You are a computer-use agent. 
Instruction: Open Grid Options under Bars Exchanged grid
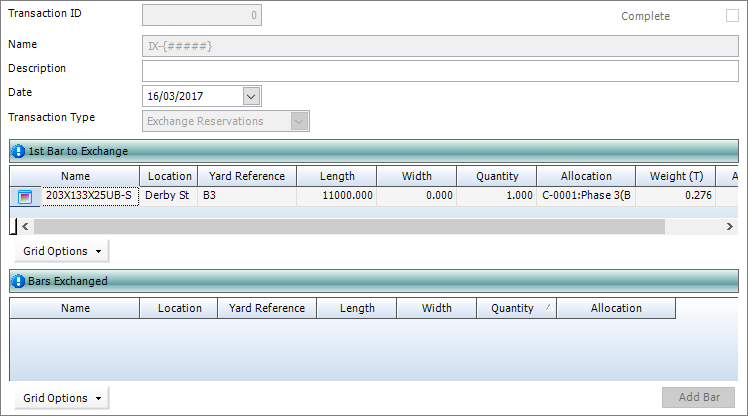tap(62, 398)
